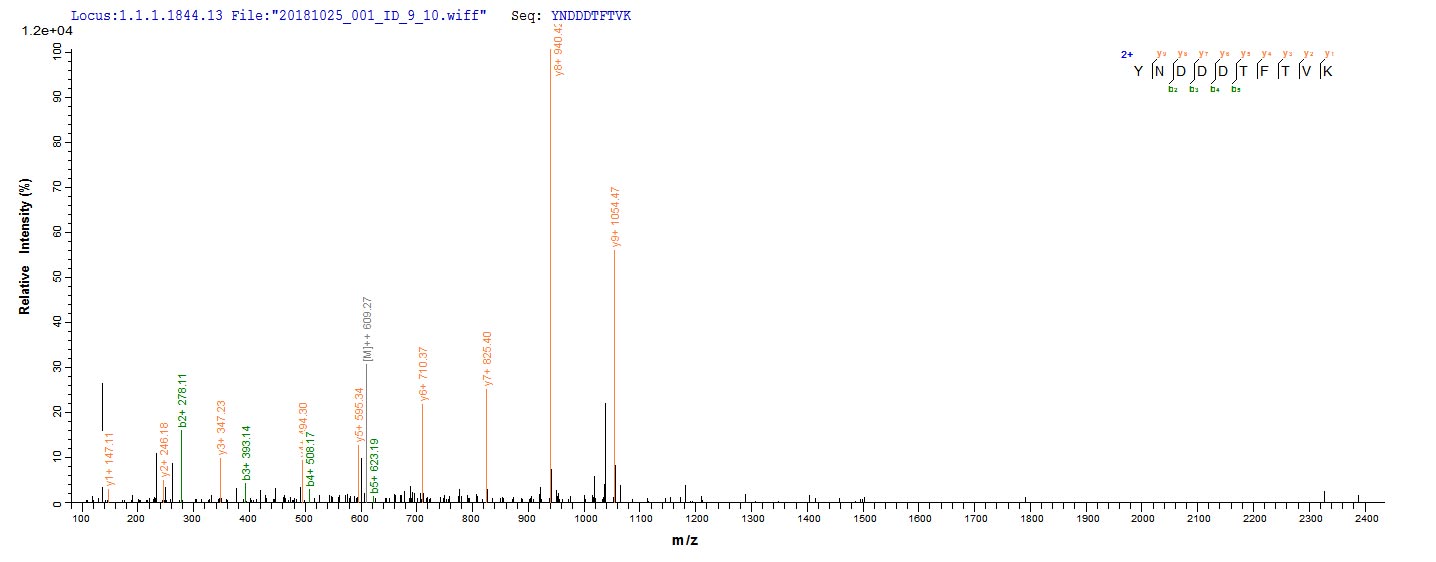This screenshot has height=562, width=1436.
Task: Click the y6+ 710.37 fragment label
Action: click(x=424, y=374)
